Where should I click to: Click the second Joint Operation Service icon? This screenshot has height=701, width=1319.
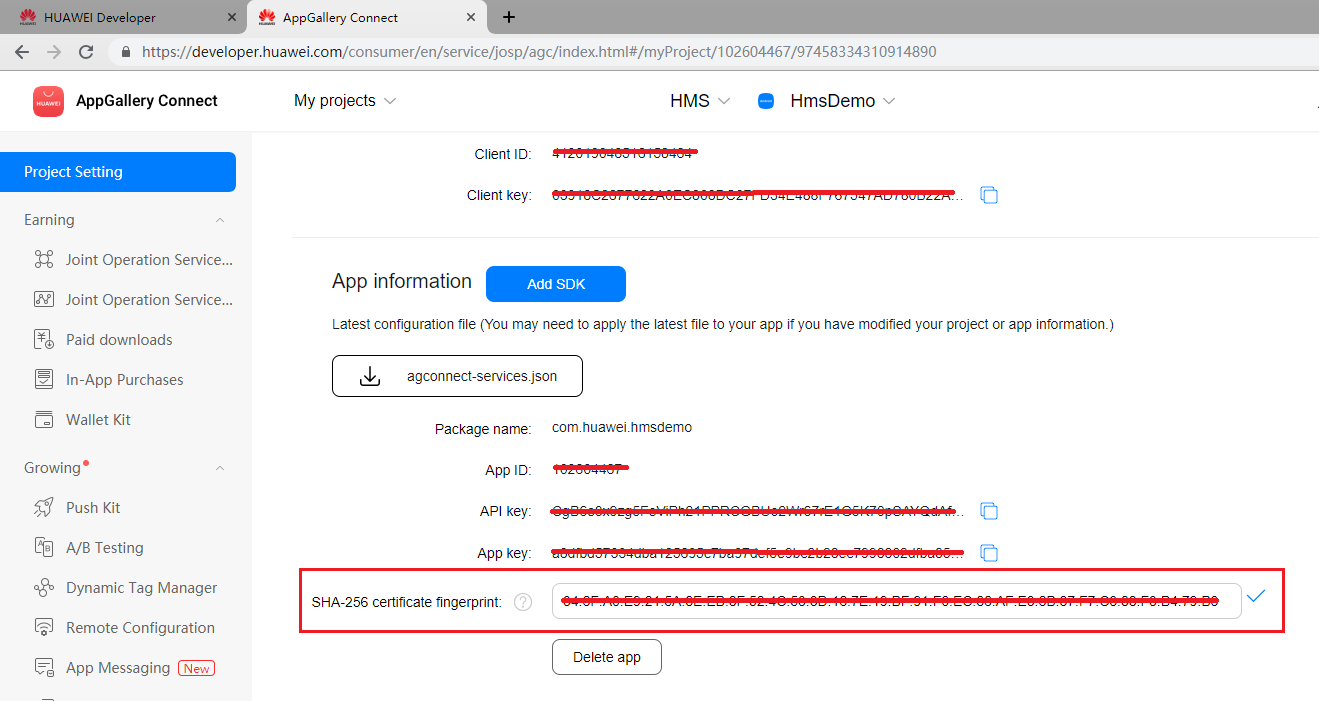(44, 299)
